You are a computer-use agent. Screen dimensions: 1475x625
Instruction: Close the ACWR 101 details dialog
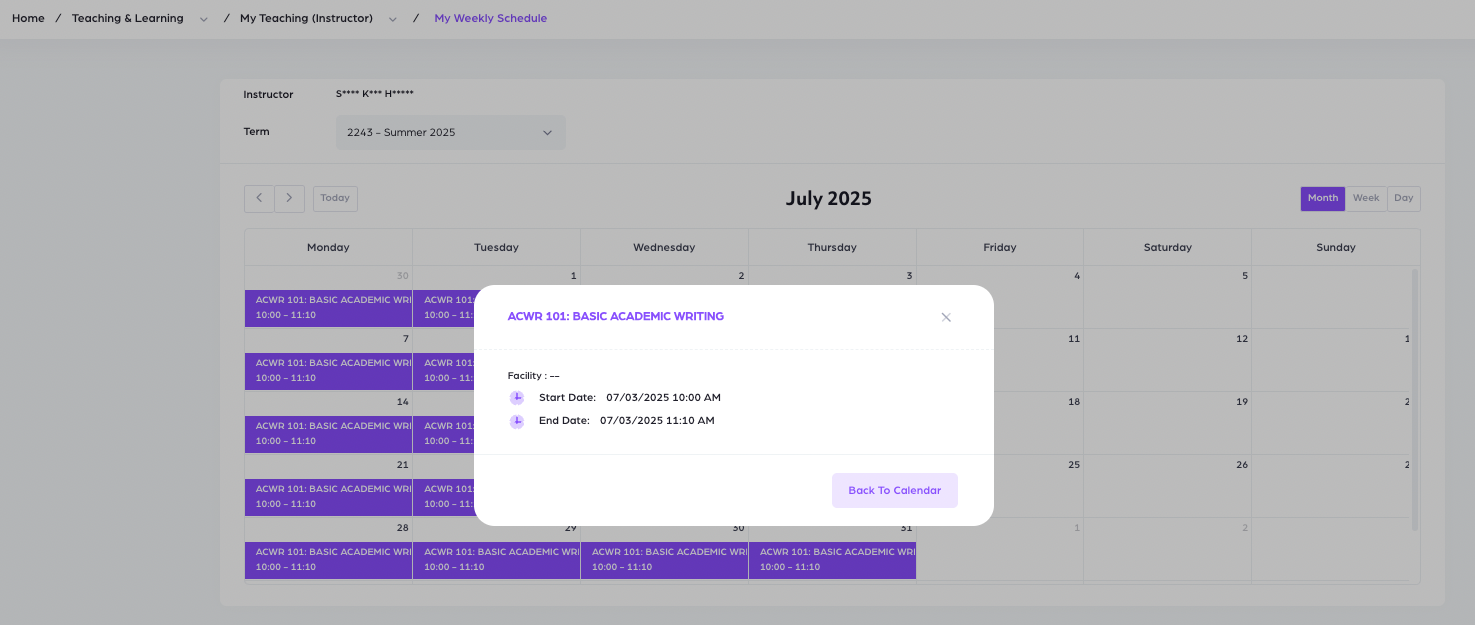[x=946, y=317]
